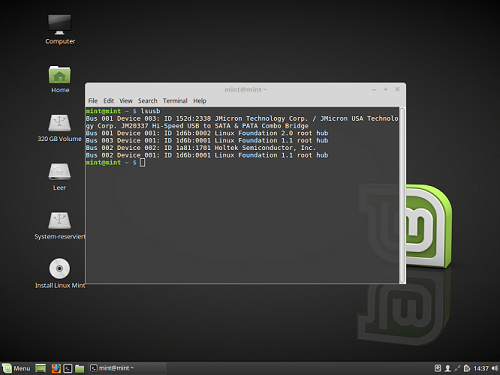
Task: Open the terminal Search menu
Action: [x=147, y=101]
